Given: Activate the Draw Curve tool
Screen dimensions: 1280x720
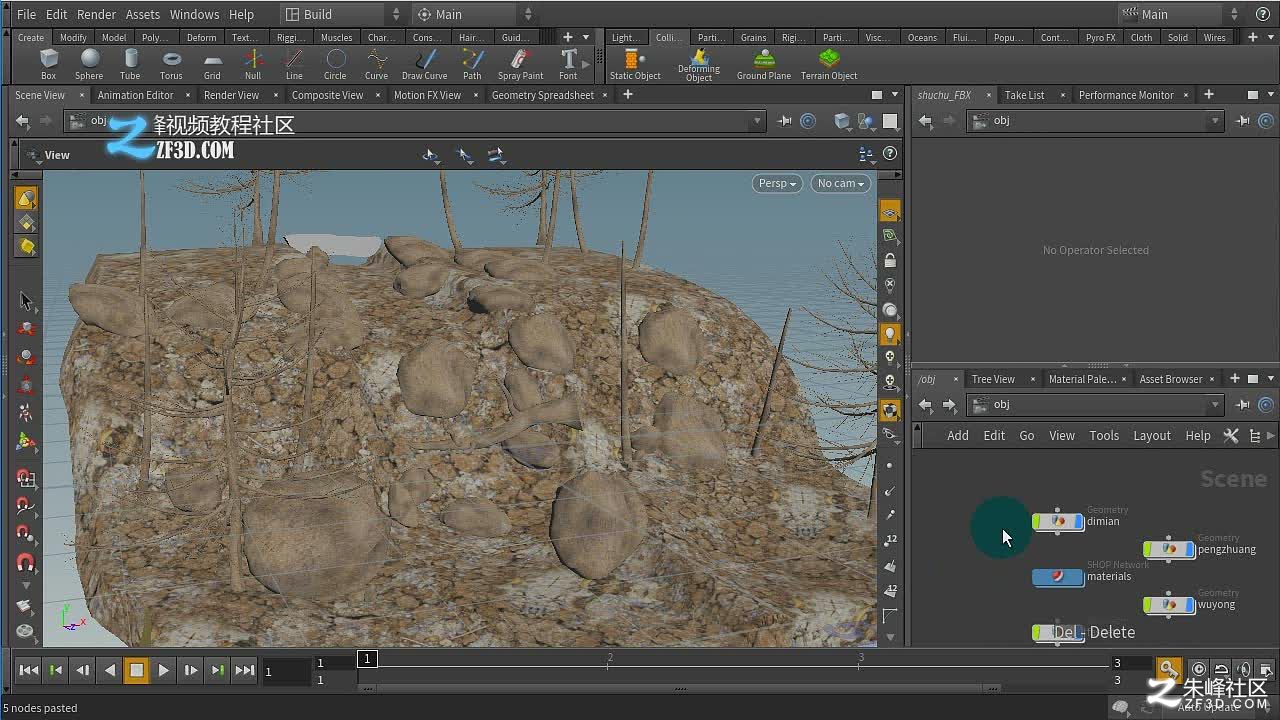Looking at the screenshot, I should tap(424, 65).
